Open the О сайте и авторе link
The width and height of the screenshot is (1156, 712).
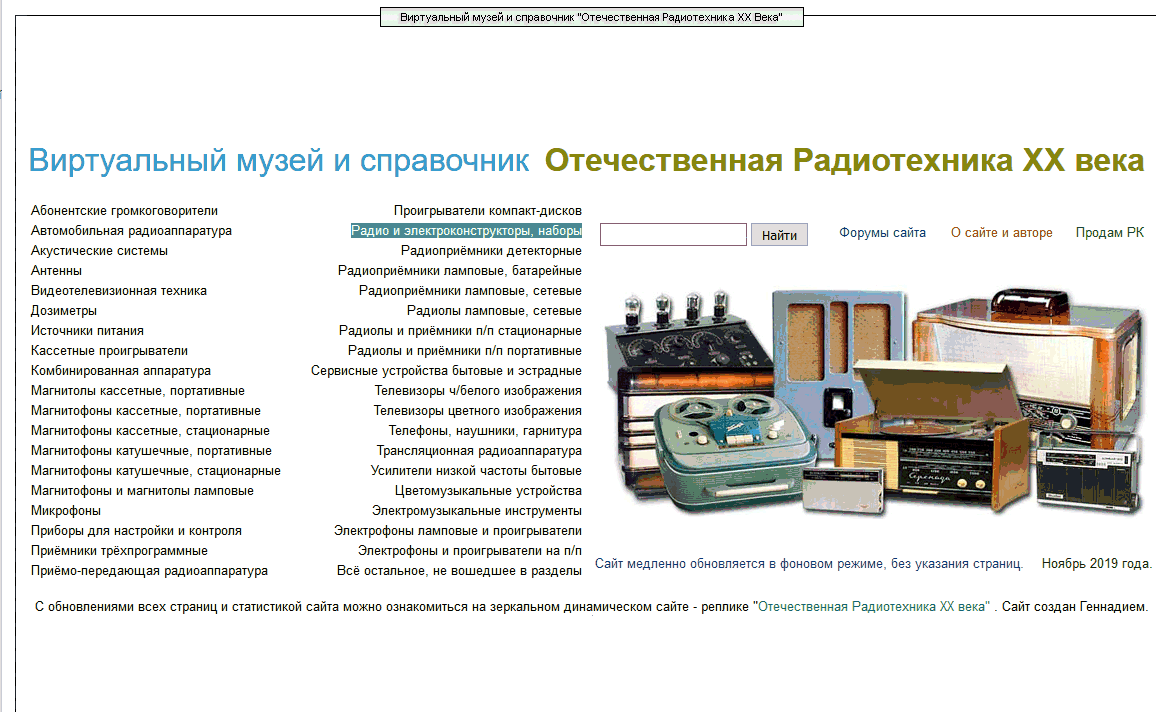pos(1001,233)
